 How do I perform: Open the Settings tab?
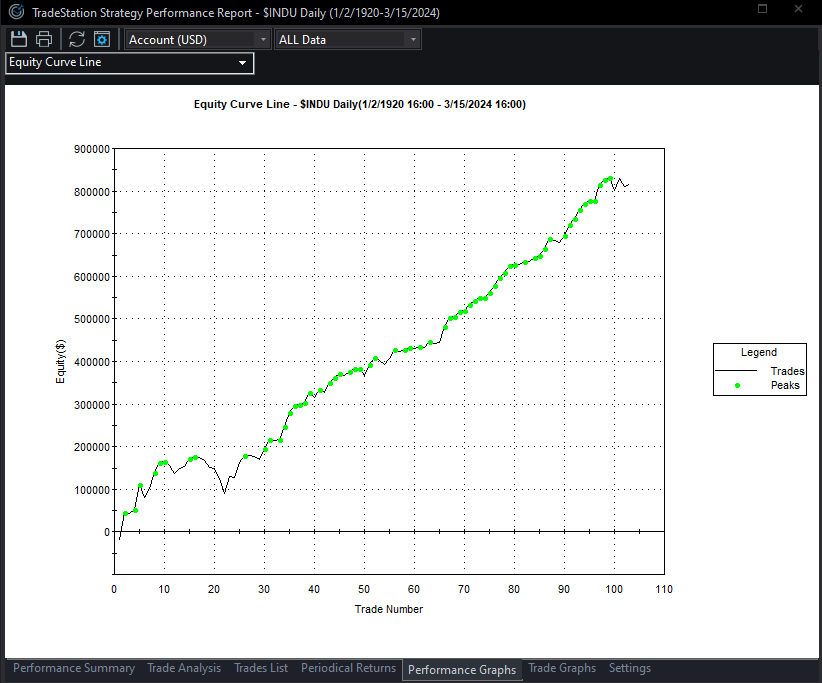(x=630, y=668)
